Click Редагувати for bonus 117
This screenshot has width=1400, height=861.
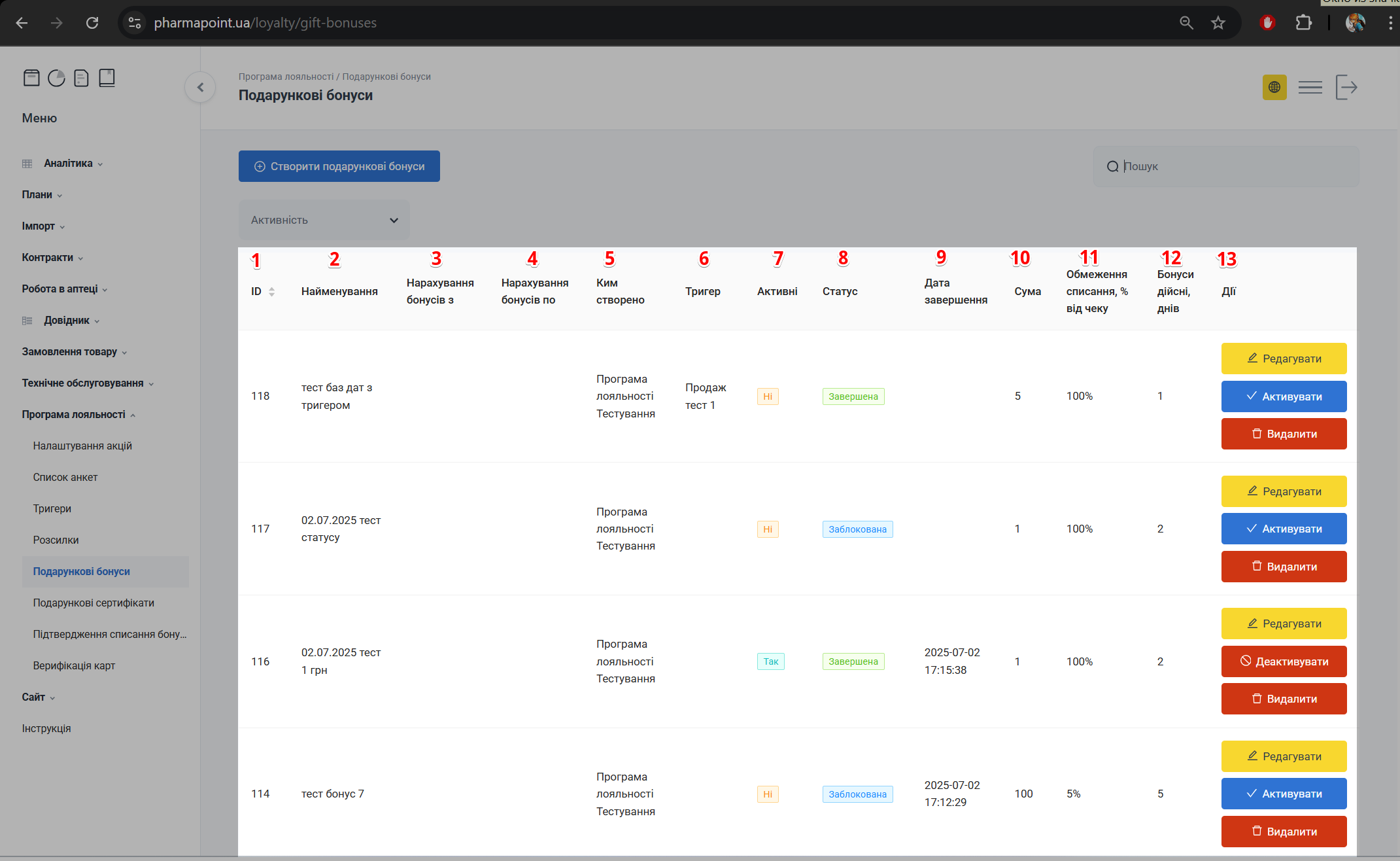point(1283,491)
